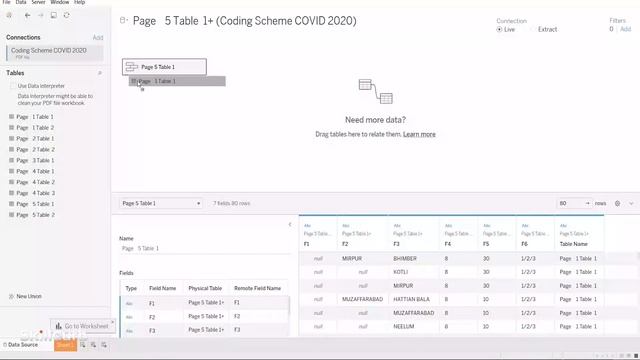The image size is (640, 360).
Task: Expand the data grid options chevron
Action: (631, 203)
